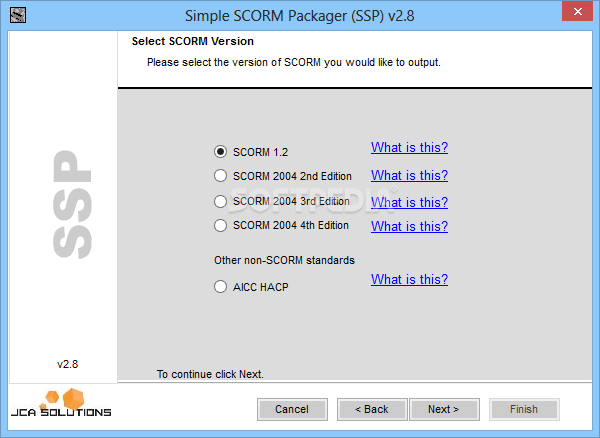The height and width of the screenshot is (438, 600).
Task: Choose SCORM 2004 2nd Edition option
Action: (x=220, y=176)
